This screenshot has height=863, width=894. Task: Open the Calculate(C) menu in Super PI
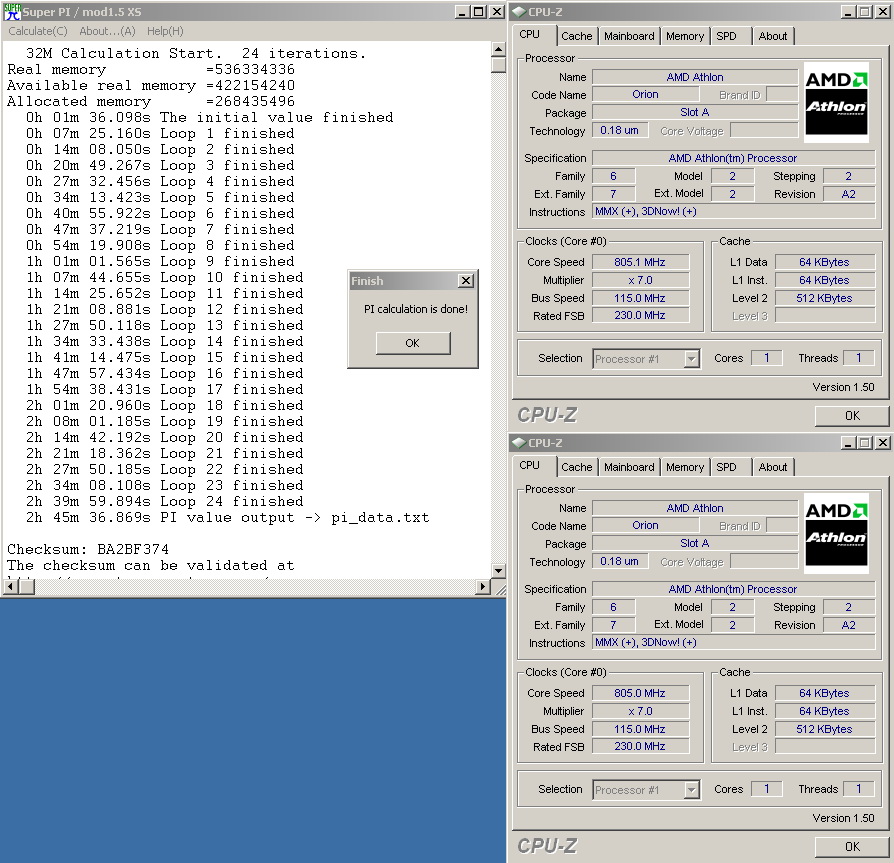click(38, 31)
